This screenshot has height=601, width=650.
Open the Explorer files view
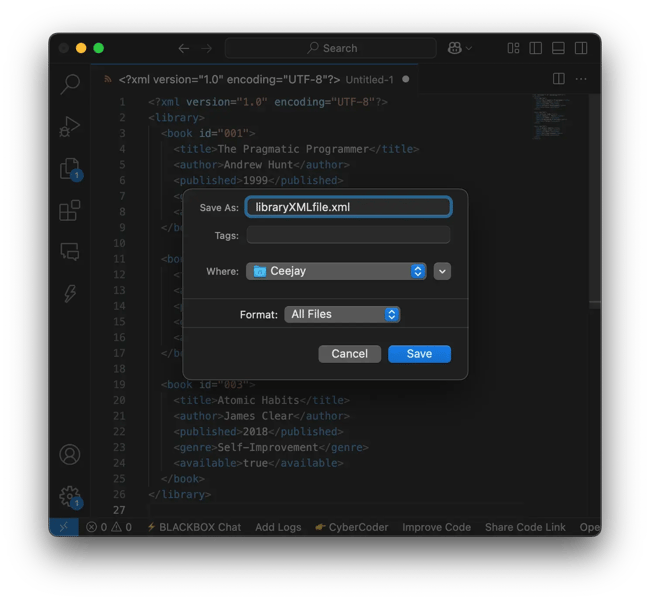70,169
